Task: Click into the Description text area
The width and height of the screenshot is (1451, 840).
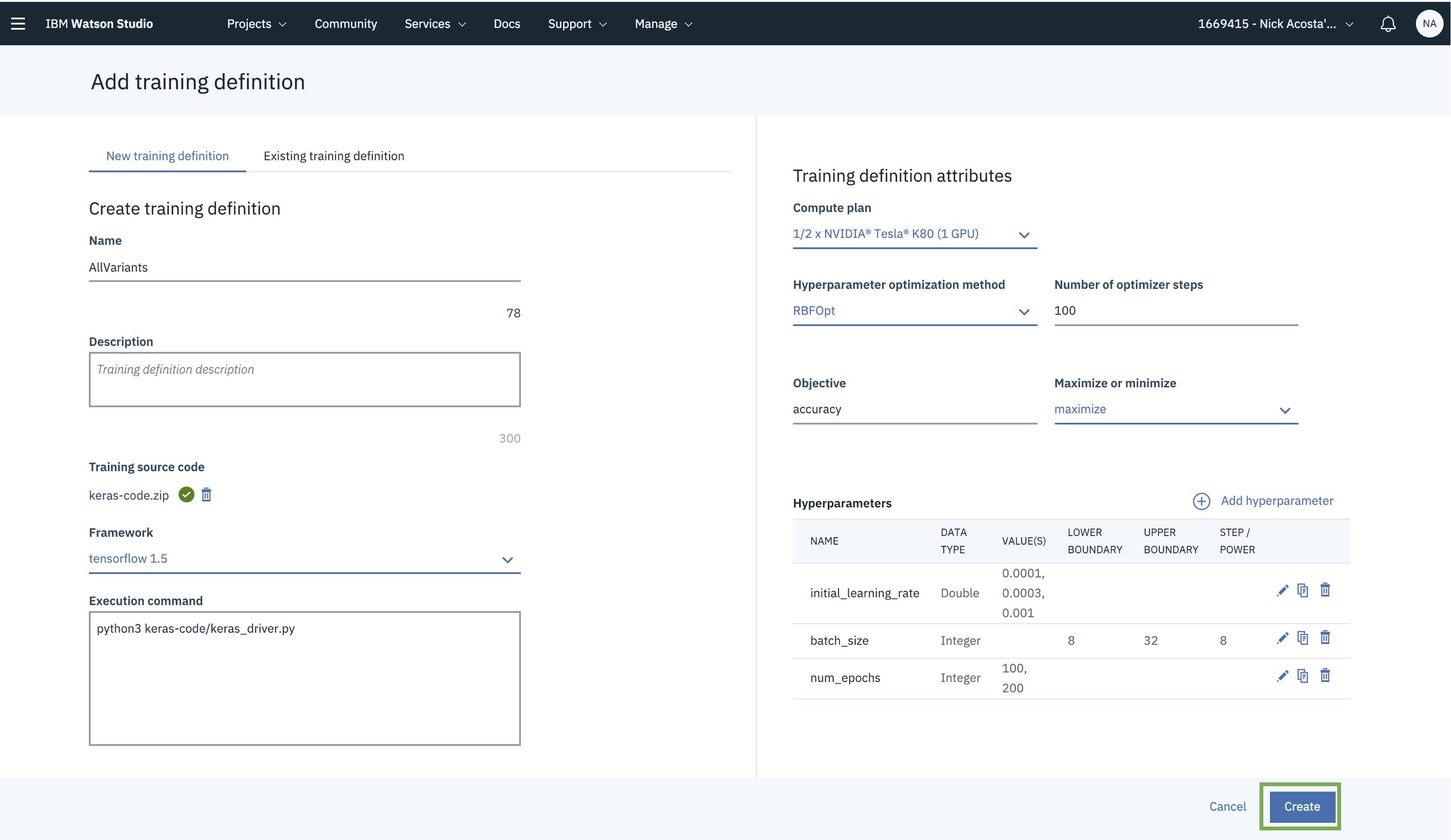Action: 305,379
